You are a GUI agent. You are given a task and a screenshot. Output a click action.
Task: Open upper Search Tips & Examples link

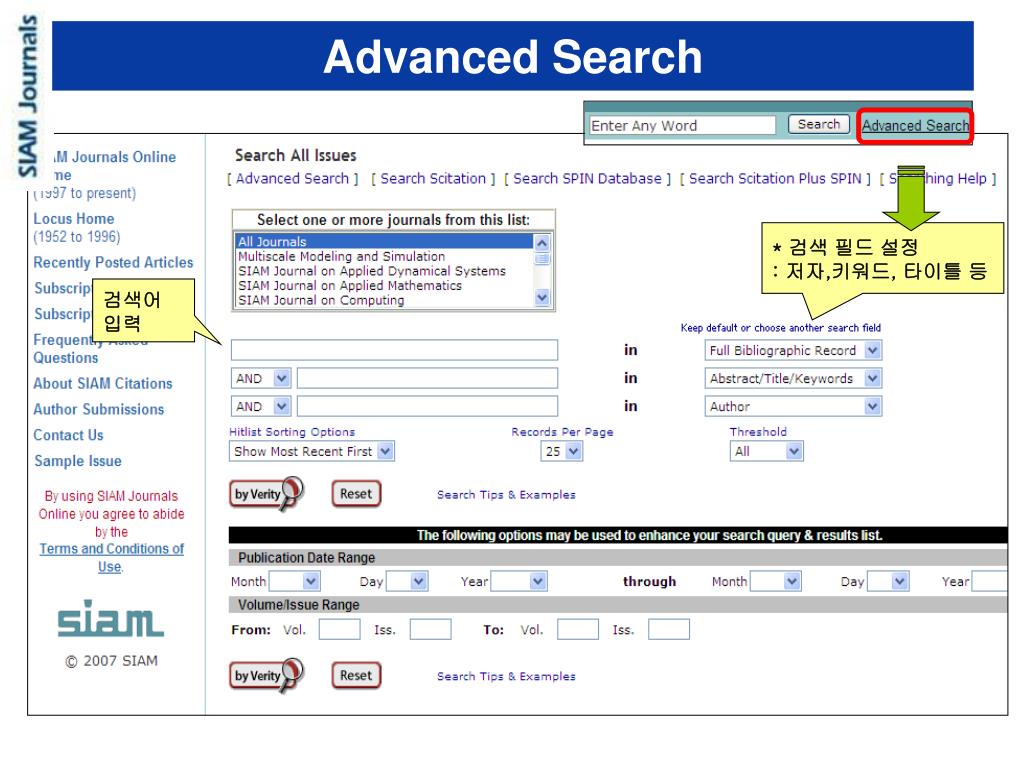pos(506,495)
